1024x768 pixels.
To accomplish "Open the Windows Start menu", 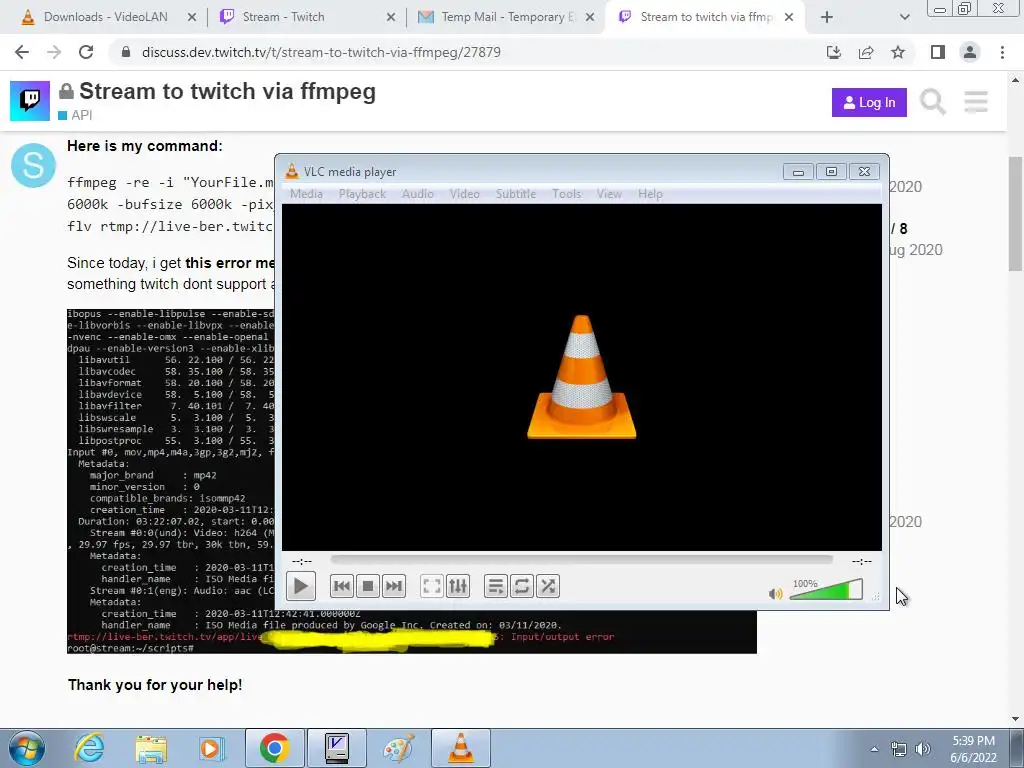I will [27, 748].
